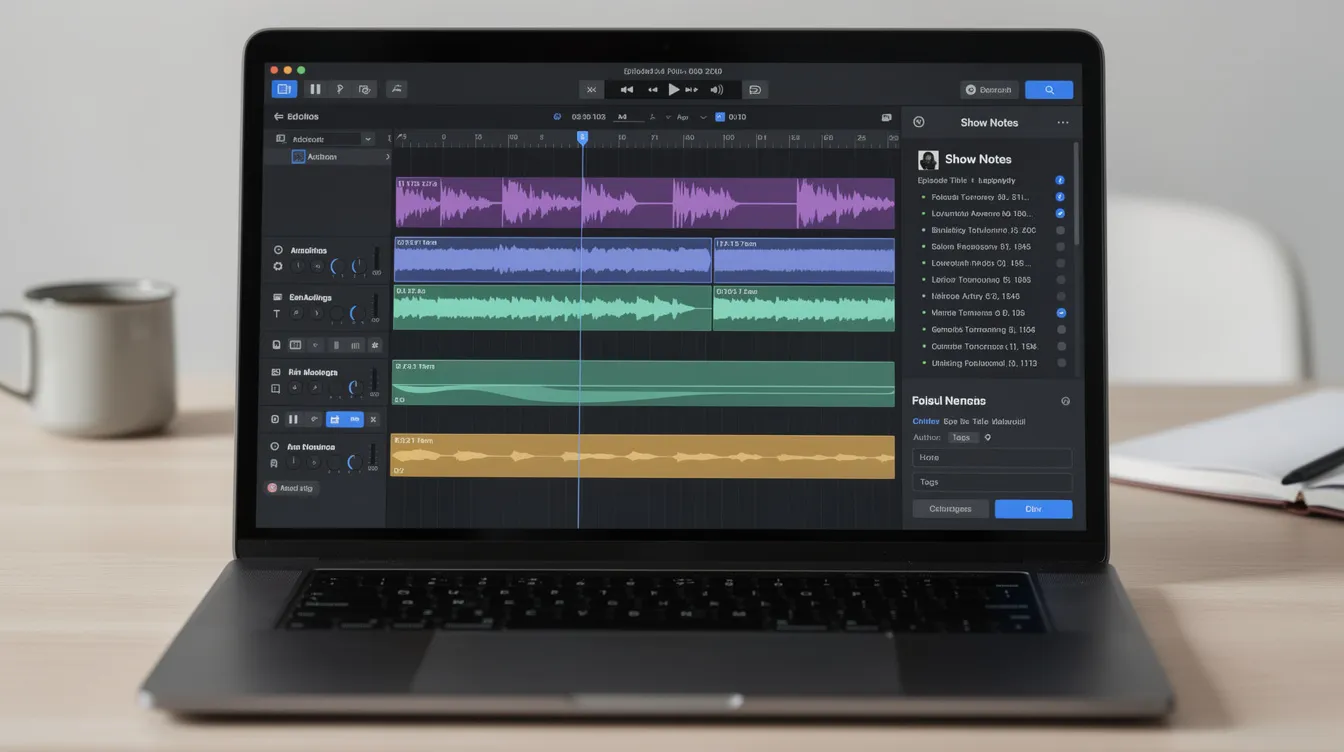Select the yellow waveform clip on bottom track
The width and height of the screenshot is (1344, 752).
pos(642,456)
